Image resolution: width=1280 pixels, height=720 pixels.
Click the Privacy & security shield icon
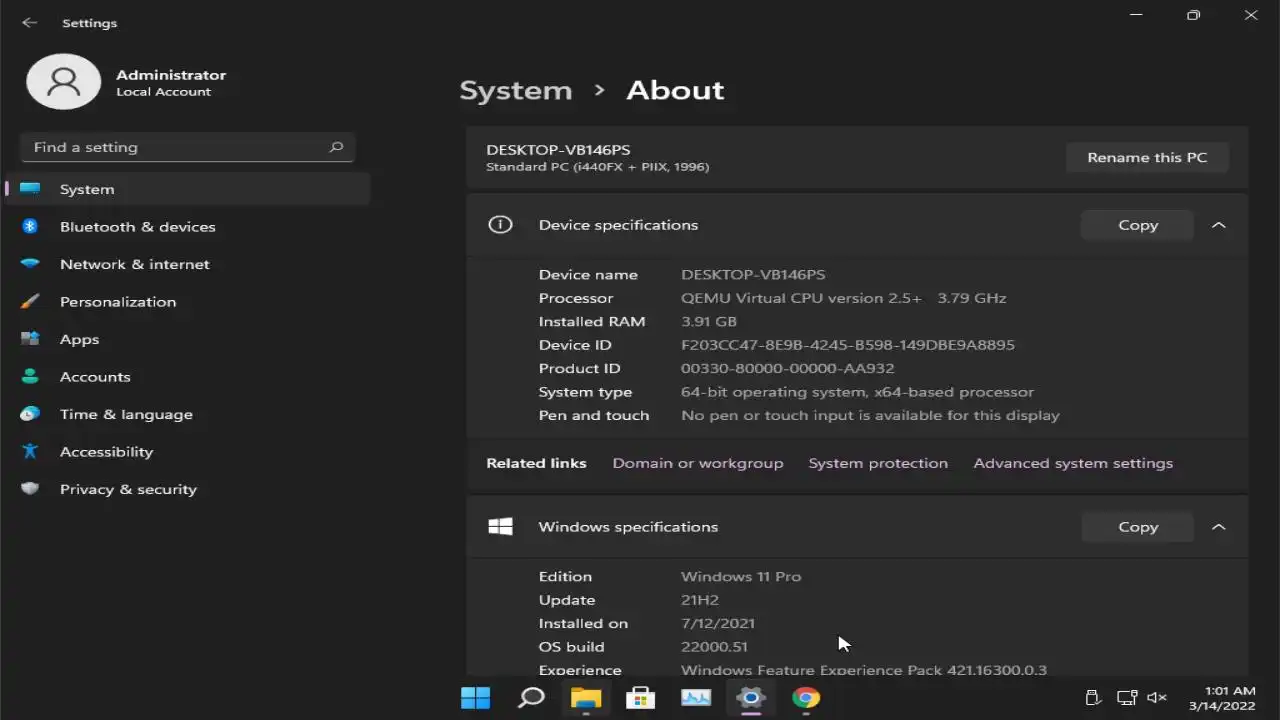[30, 489]
